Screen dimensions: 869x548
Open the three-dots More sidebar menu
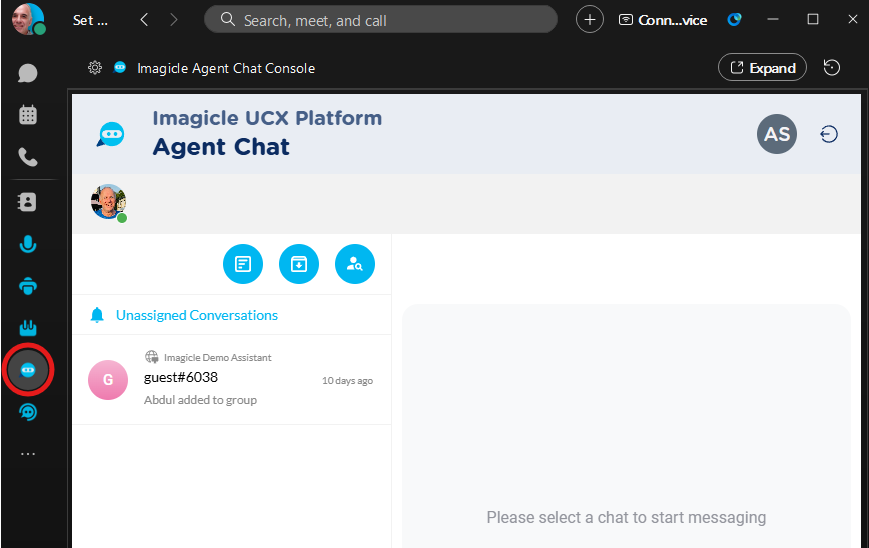28,454
